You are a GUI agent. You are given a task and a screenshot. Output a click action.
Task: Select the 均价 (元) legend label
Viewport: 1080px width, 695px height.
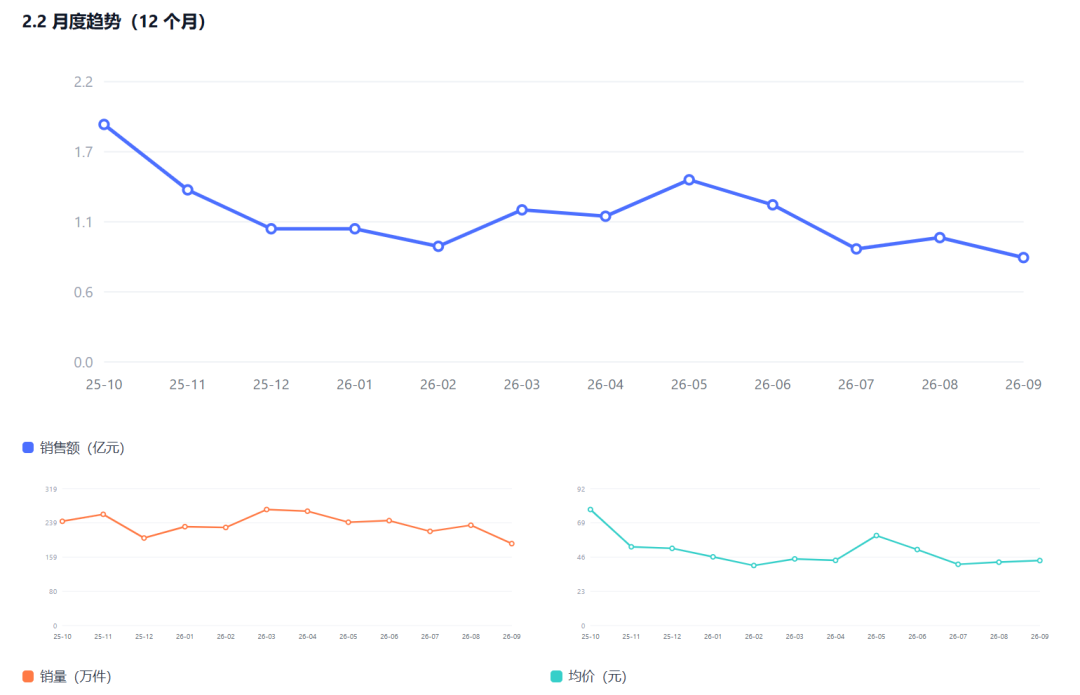(597, 676)
